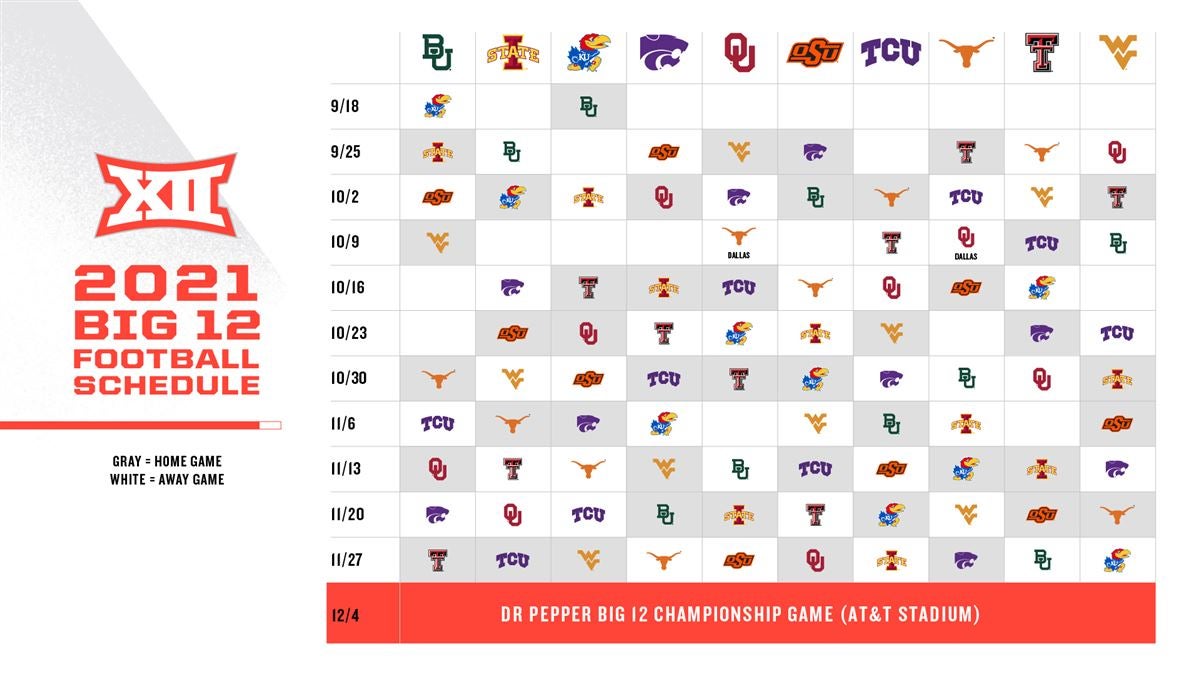Click the Kansas State Wildcat header logo
The width and height of the screenshot is (1200, 675).
[664, 52]
